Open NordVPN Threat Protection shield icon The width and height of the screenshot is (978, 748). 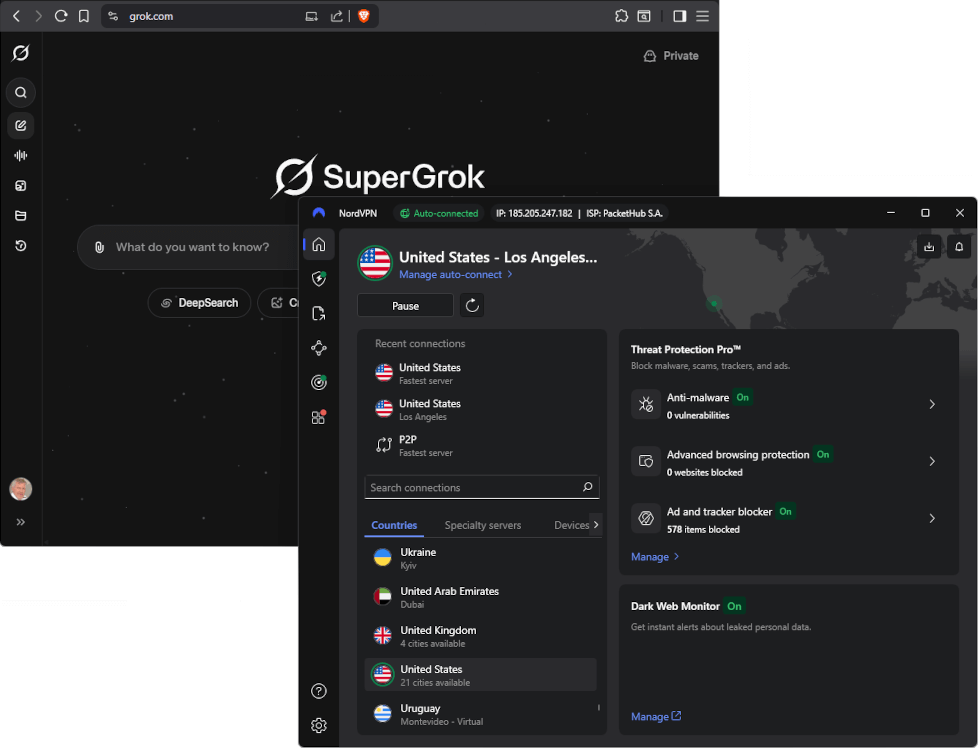coord(318,278)
